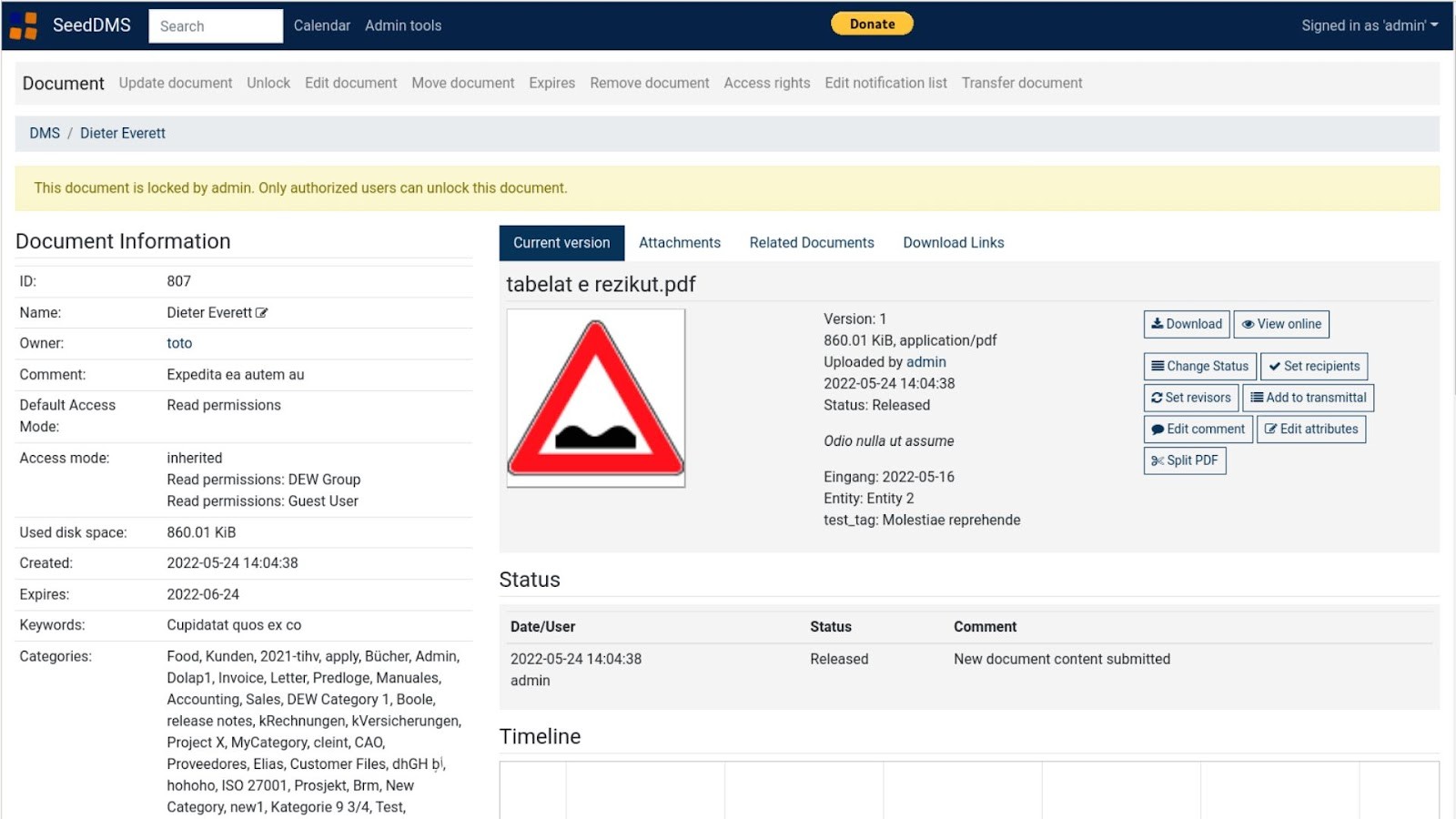This screenshot has height=819, width=1456.
Task: Open the owner profile link toto
Action: [178, 343]
